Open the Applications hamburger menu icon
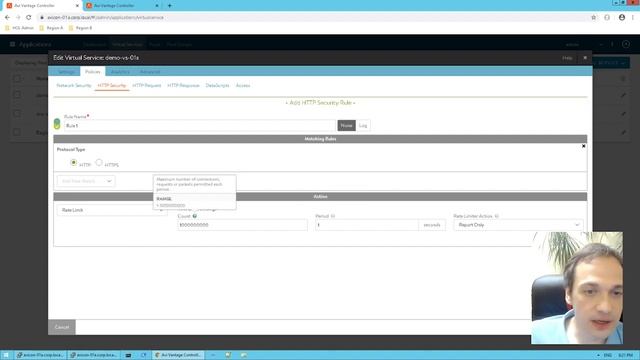The height and width of the screenshot is (360, 640). click(x=12, y=44)
